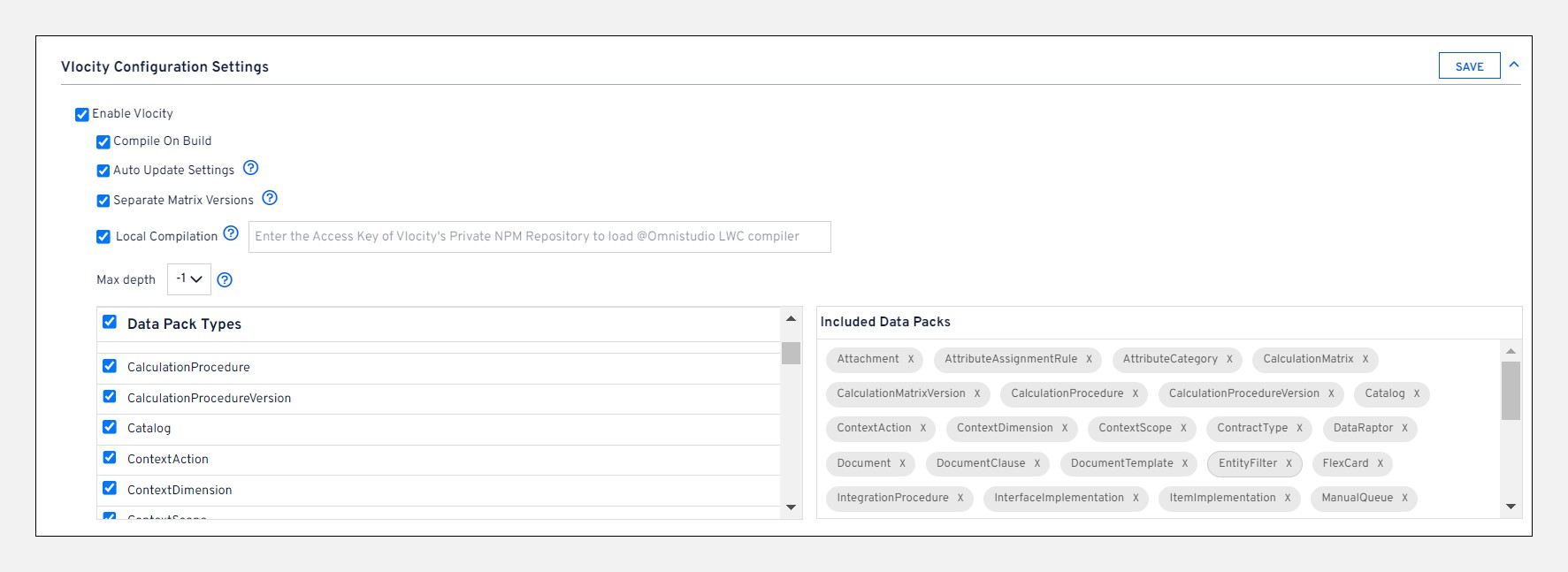The height and width of the screenshot is (572, 1568).
Task: Uncheck the Enable Vlocity checkbox
Action: click(x=82, y=114)
